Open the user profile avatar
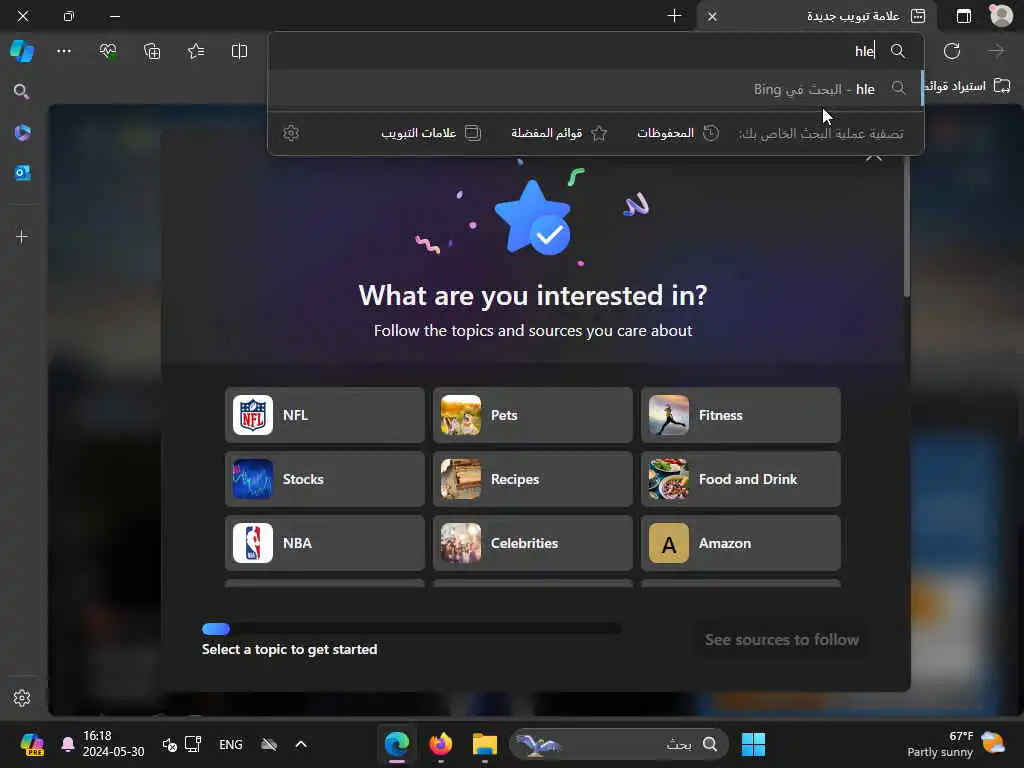This screenshot has width=1024, height=768. point(1000,16)
